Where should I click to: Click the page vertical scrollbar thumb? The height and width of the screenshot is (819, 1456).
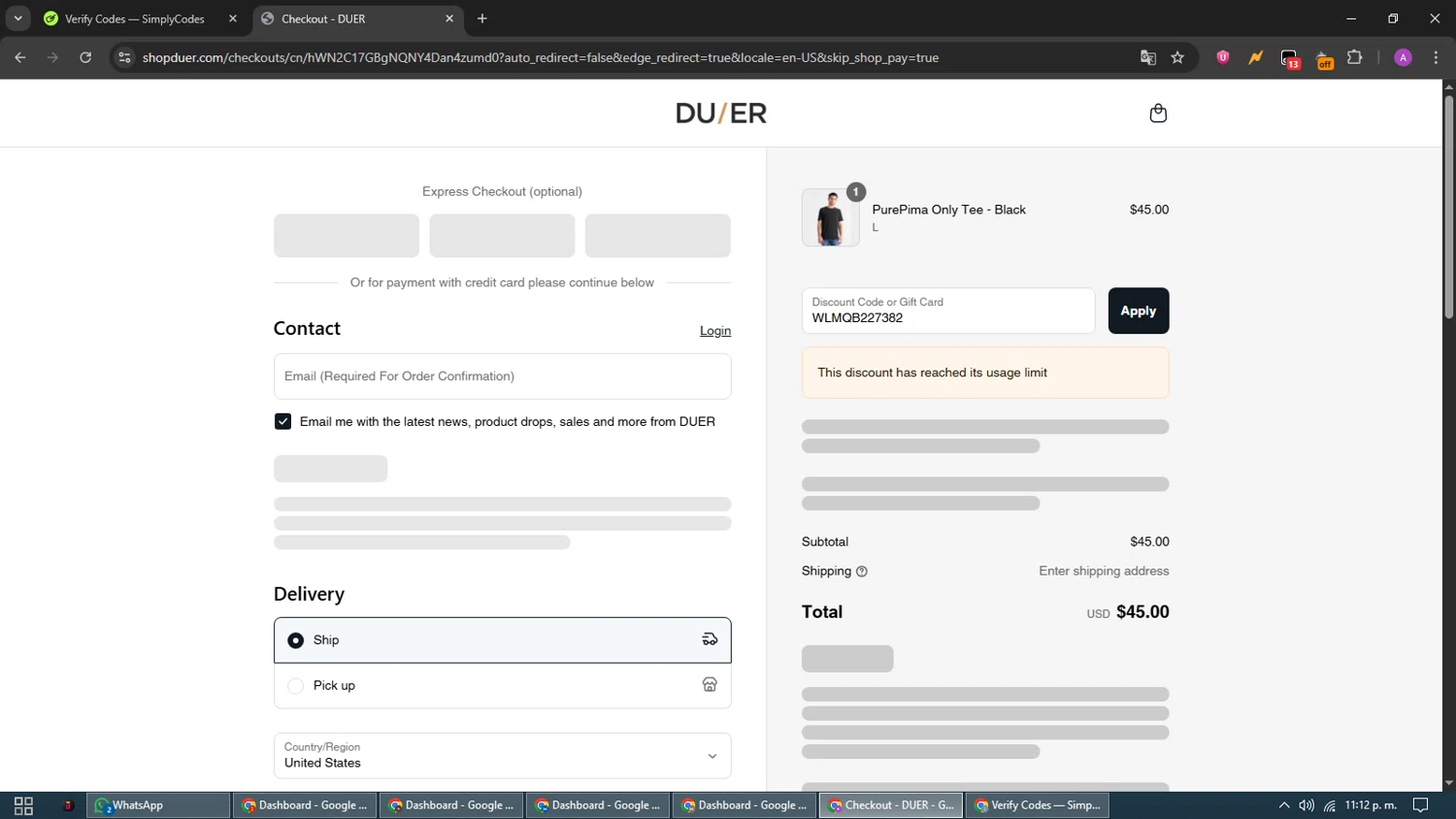tap(1448, 207)
